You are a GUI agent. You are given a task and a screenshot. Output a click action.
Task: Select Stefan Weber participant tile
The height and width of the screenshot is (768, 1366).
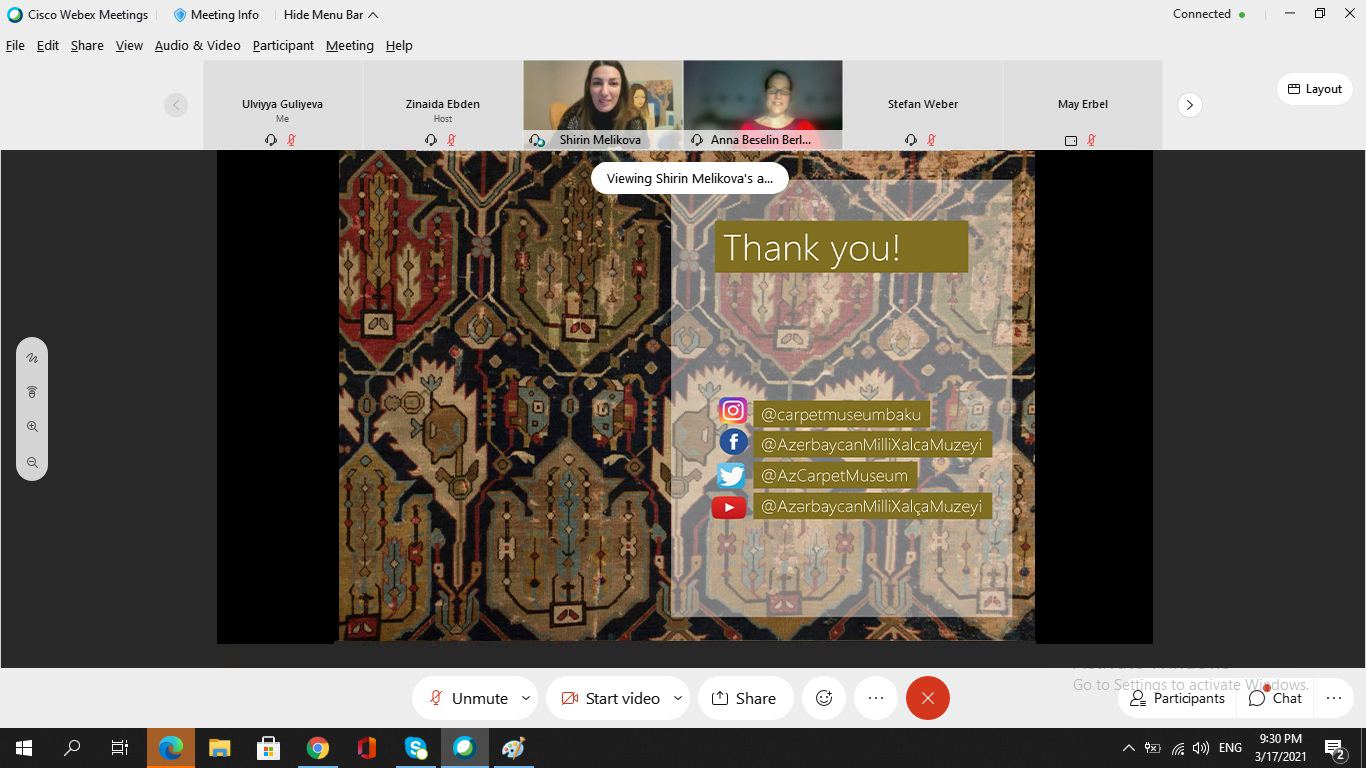[x=923, y=105]
